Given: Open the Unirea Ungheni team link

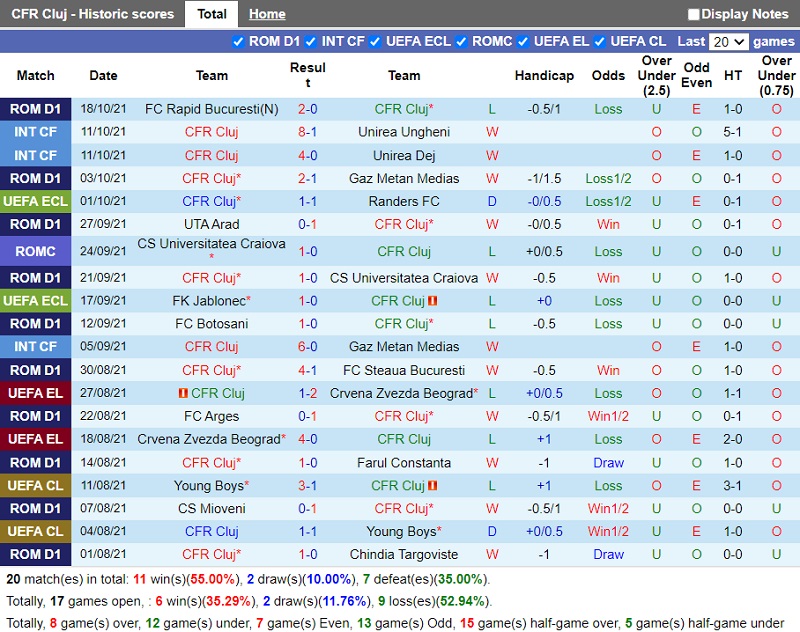Looking at the screenshot, I should coord(404,132).
